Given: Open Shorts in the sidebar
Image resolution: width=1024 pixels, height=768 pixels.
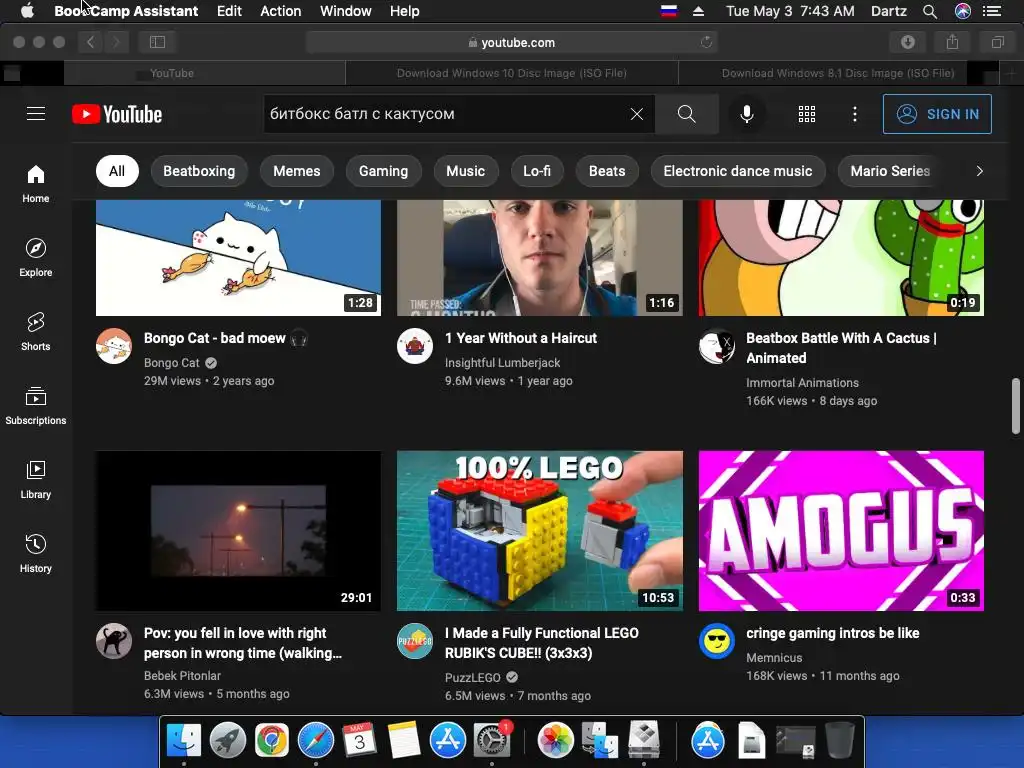Looking at the screenshot, I should coord(36,332).
